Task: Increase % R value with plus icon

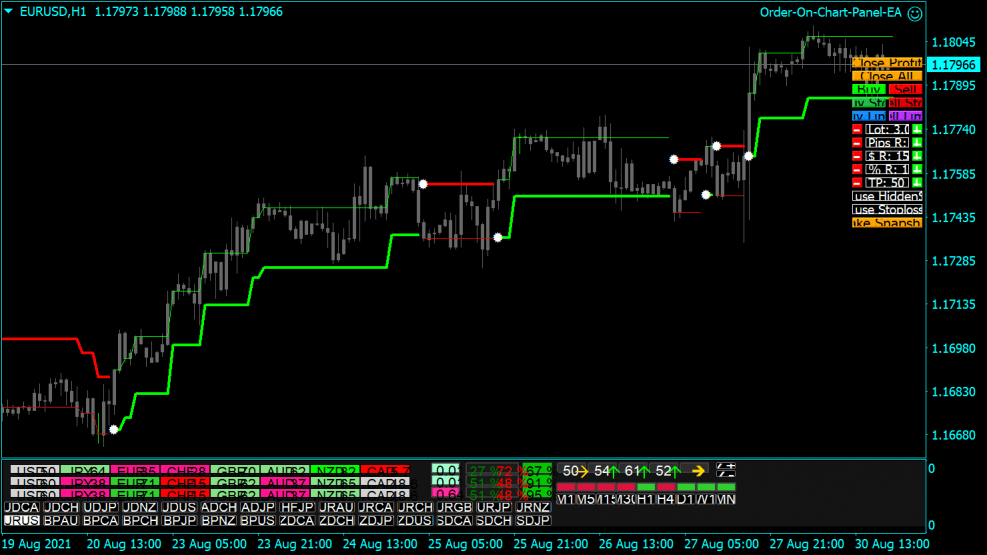Action: [x=918, y=169]
